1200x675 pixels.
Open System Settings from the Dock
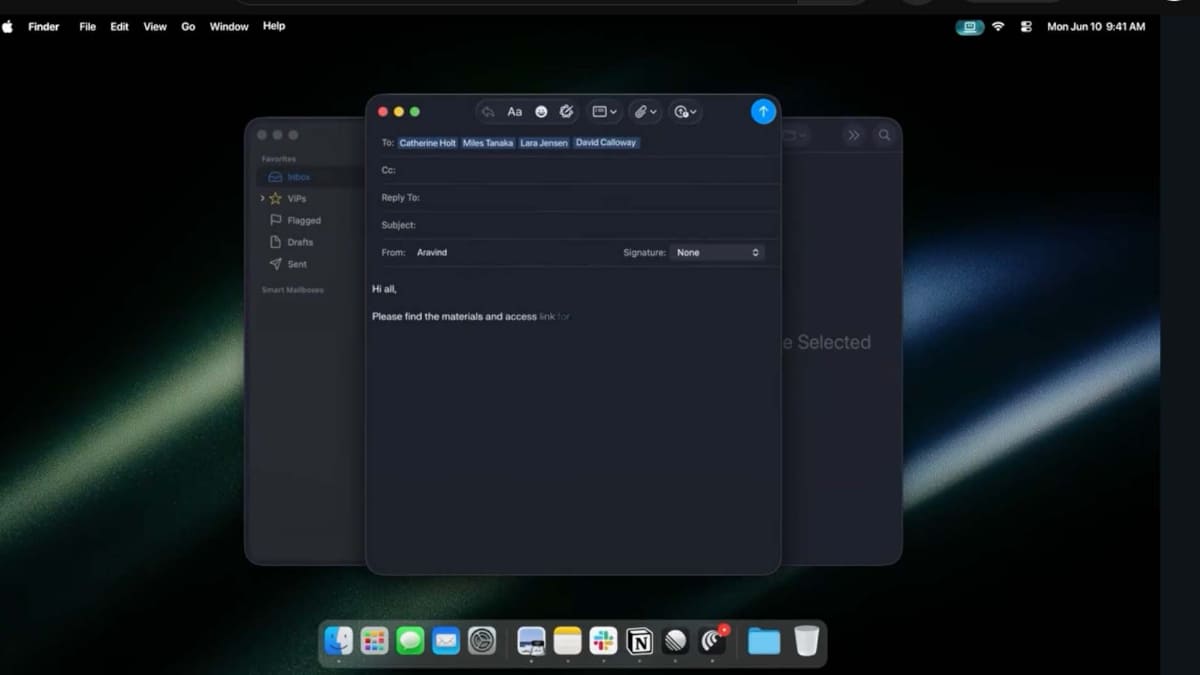482,641
